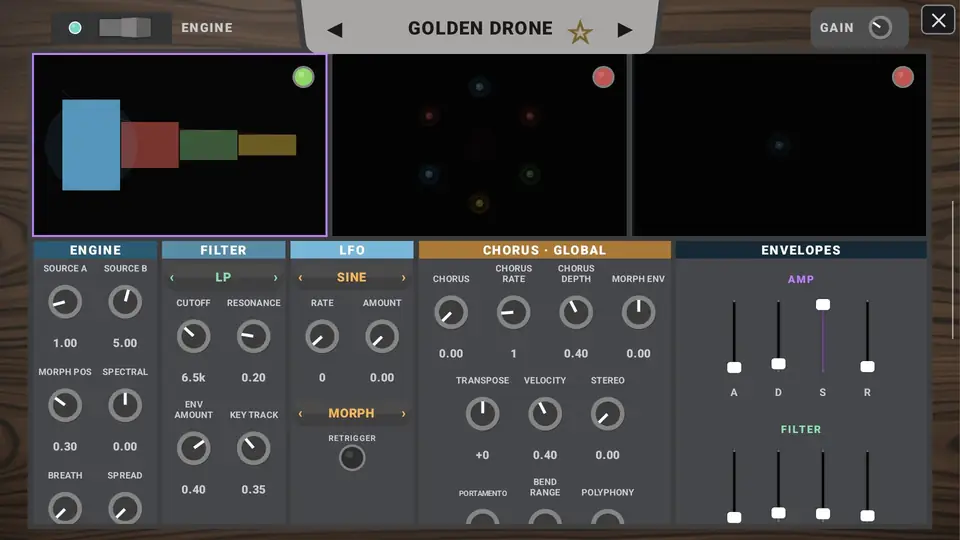Go to next preset arrow

pyautogui.click(x=624, y=30)
